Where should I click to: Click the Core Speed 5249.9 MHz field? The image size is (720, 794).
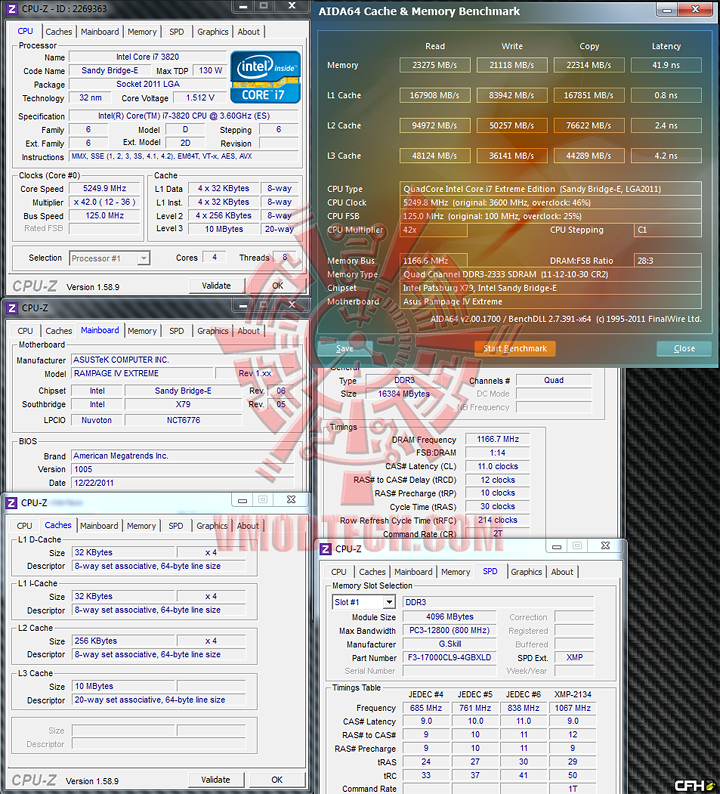pyautogui.click(x=104, y=188)
